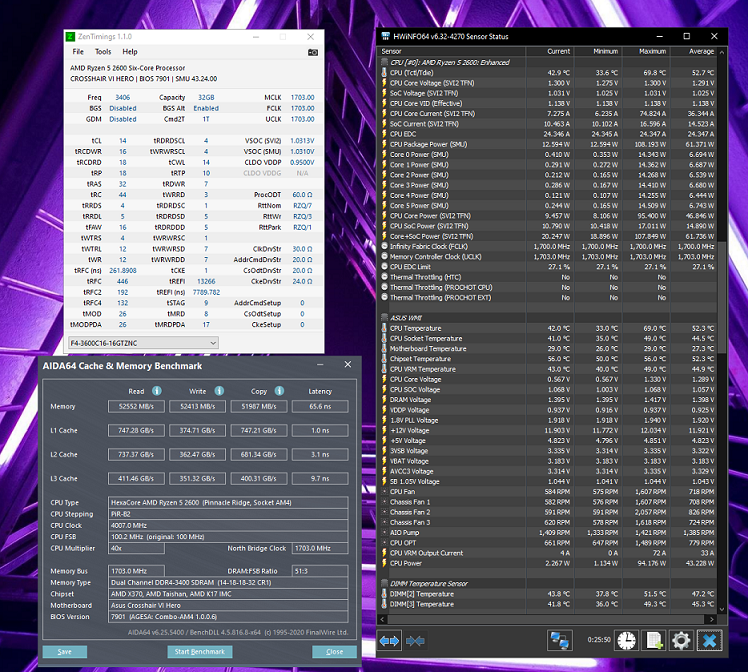Select the CPU VRM Output Current row
The image size is (748, 672).
(x=548, y=553)
